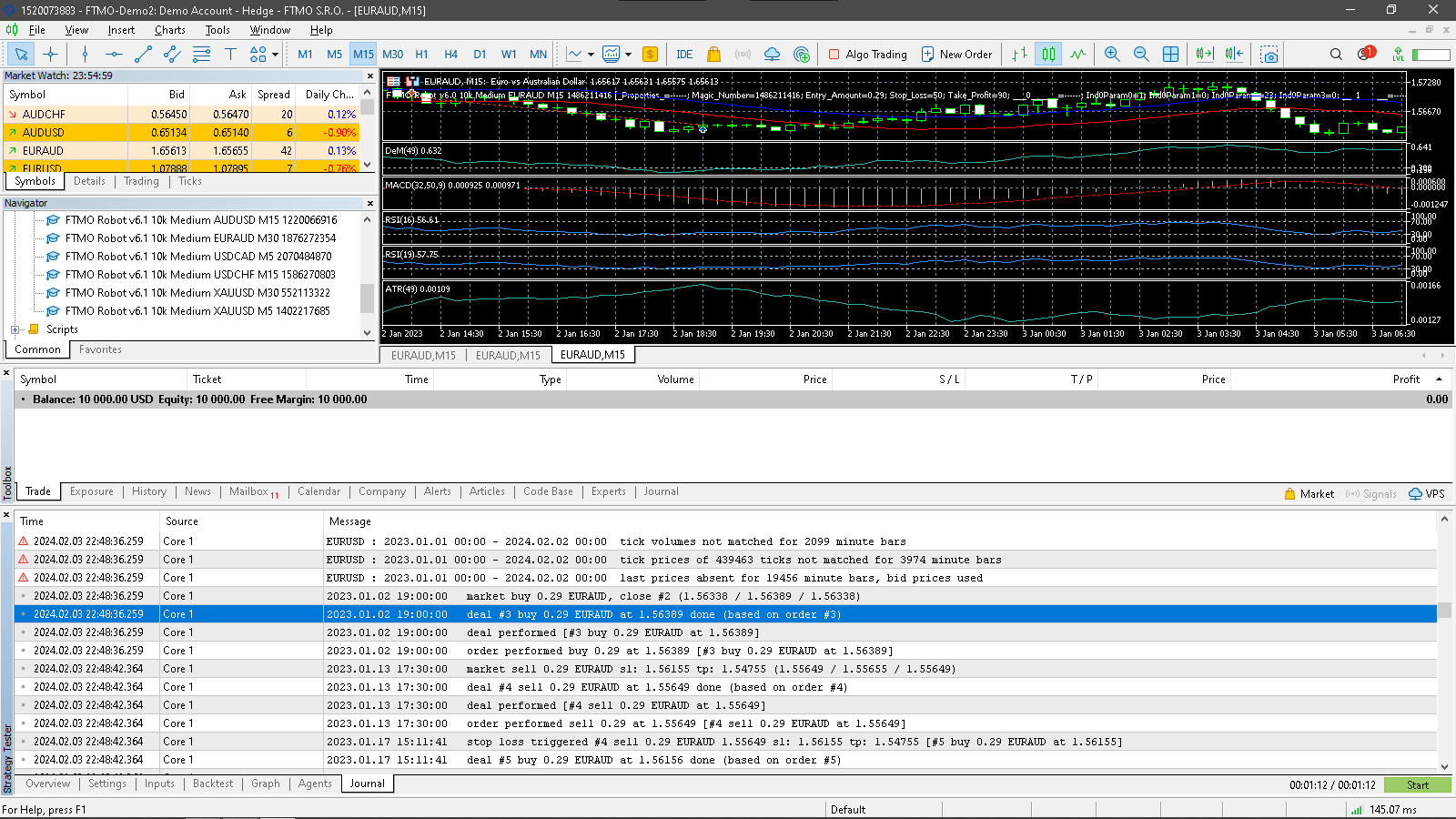The width and height of the screenshot is (1456, 819).
Task: Open the MetaEditor IDE
Action: [684, 54]
